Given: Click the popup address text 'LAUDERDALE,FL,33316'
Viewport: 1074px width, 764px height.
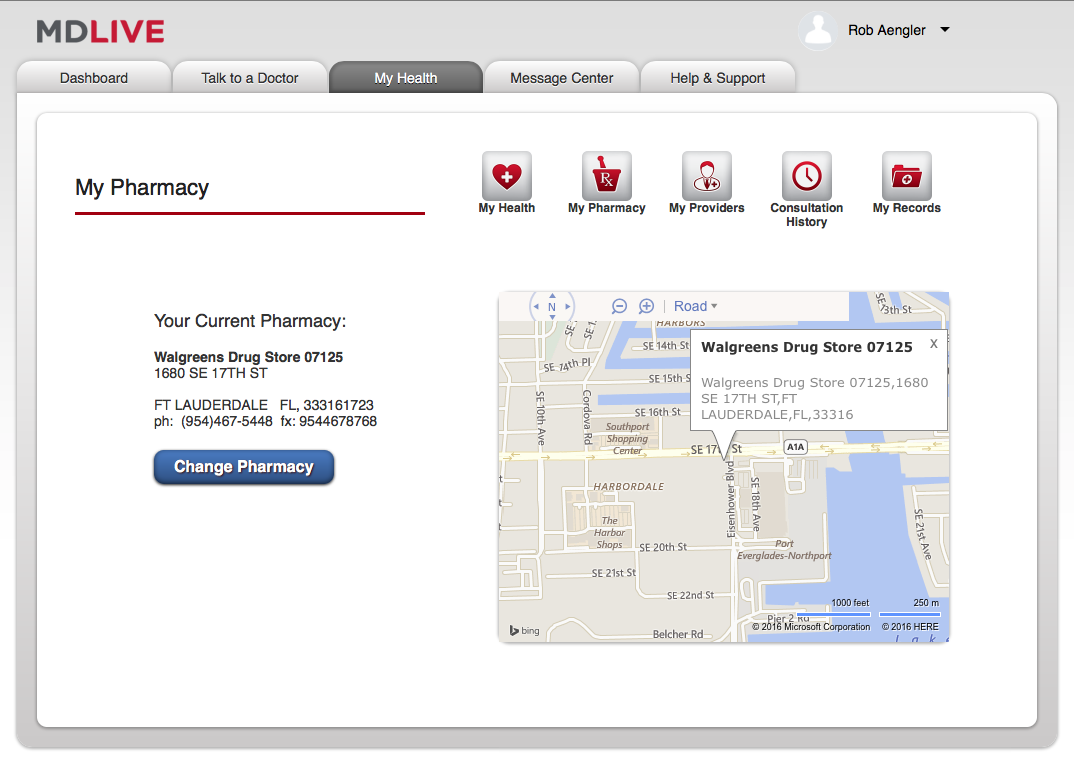Looking at the screenshot, I should (777, 415).
